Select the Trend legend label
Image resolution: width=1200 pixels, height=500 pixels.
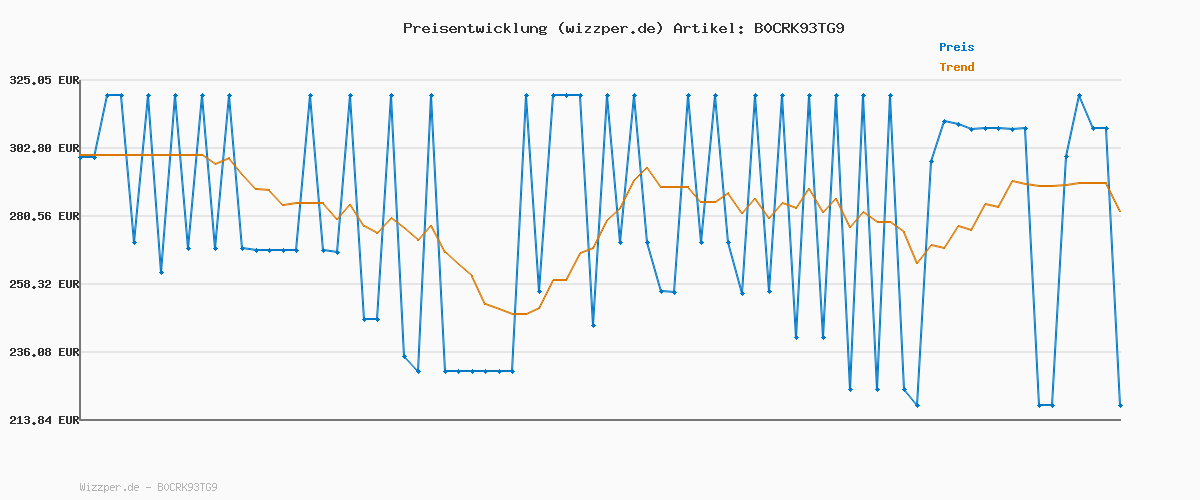point(956,67)
